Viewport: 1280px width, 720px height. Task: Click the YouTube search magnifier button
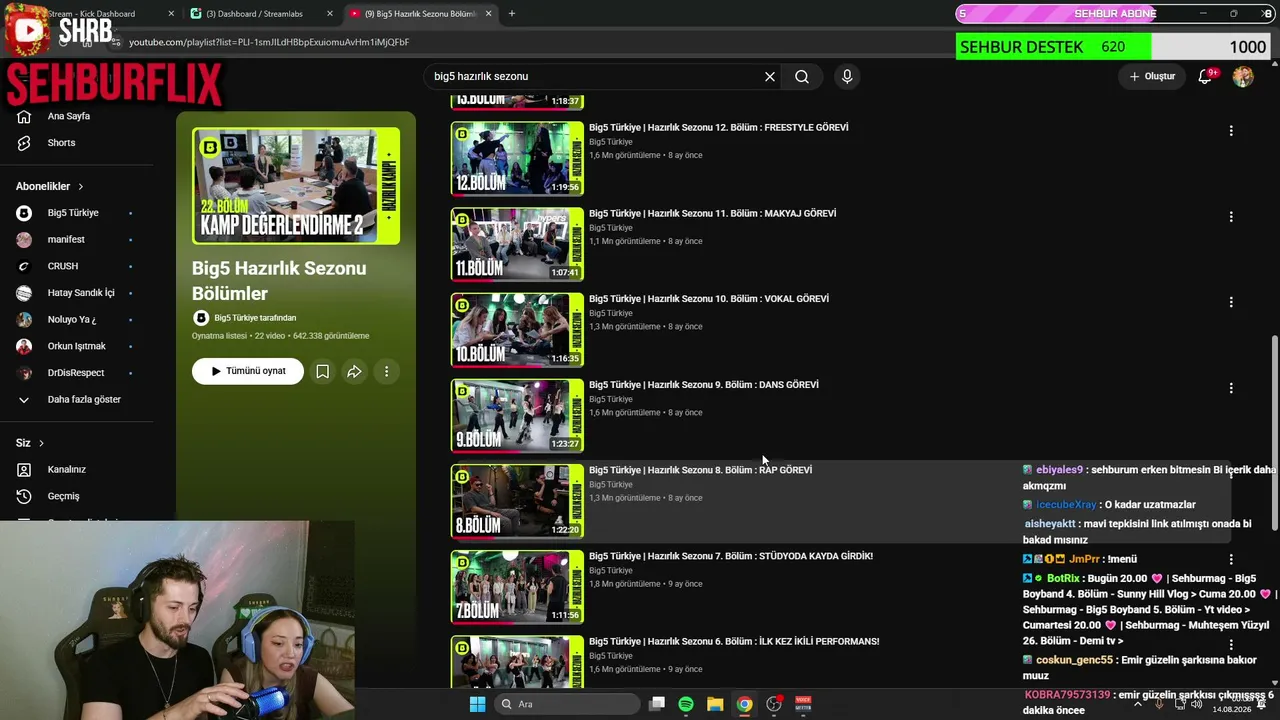click(x=802, y=77)
